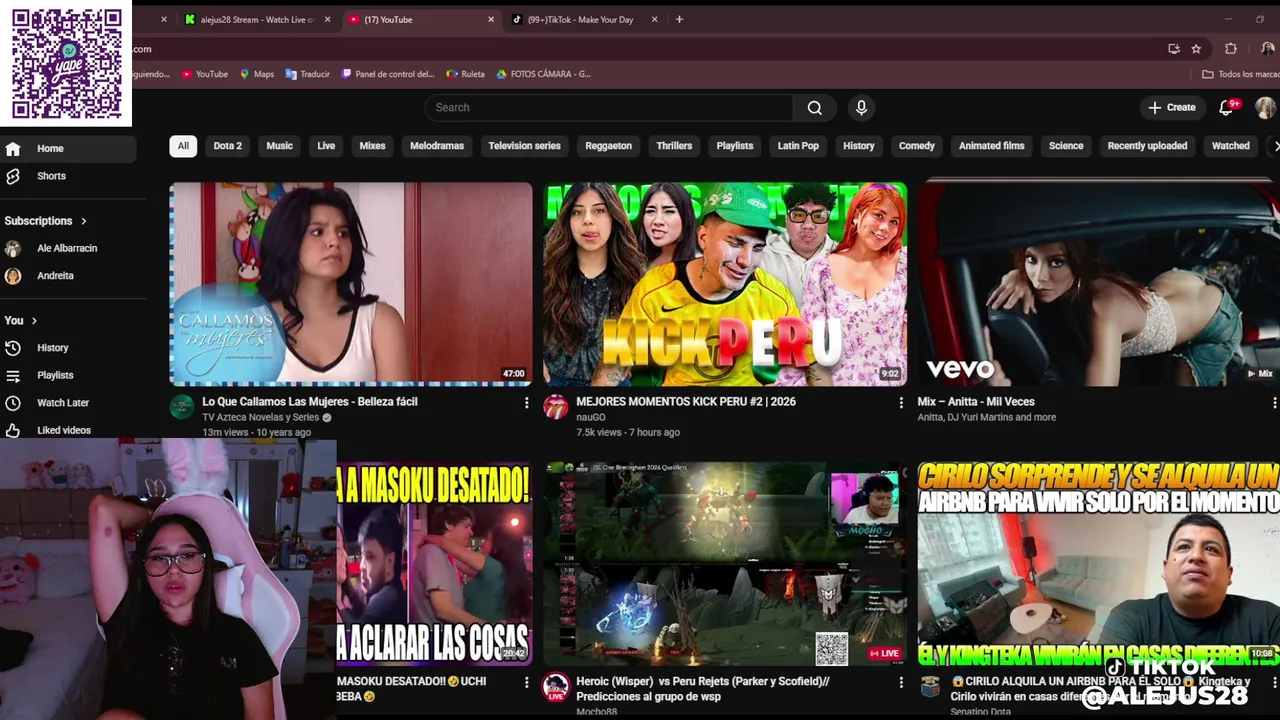Screen dimensions: 1280x720
Task: Play KICK PERU video thumbnail
Action: click(x=725, y=284)
